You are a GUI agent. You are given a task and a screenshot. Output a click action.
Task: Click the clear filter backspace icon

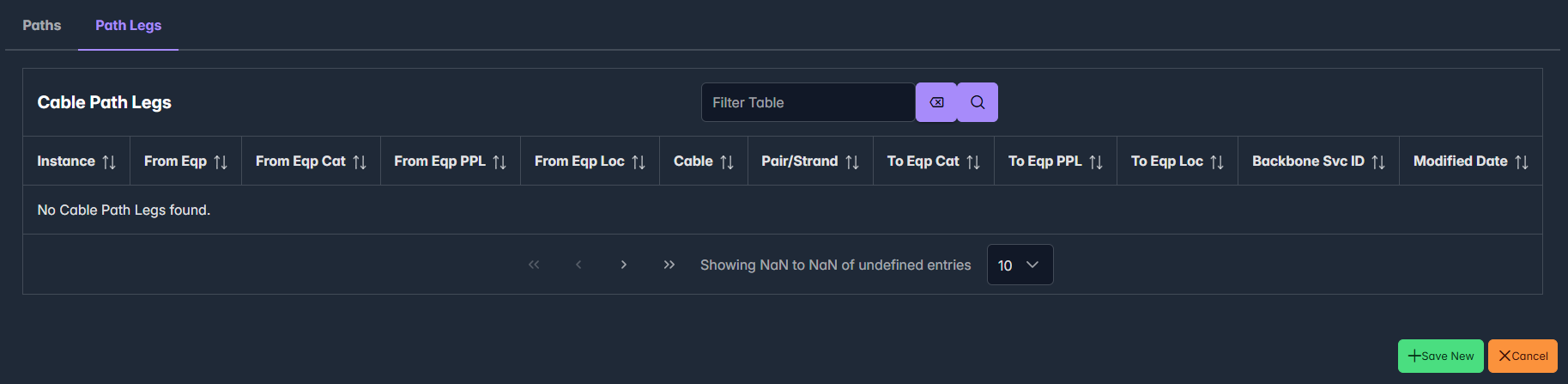pos(936,102)
